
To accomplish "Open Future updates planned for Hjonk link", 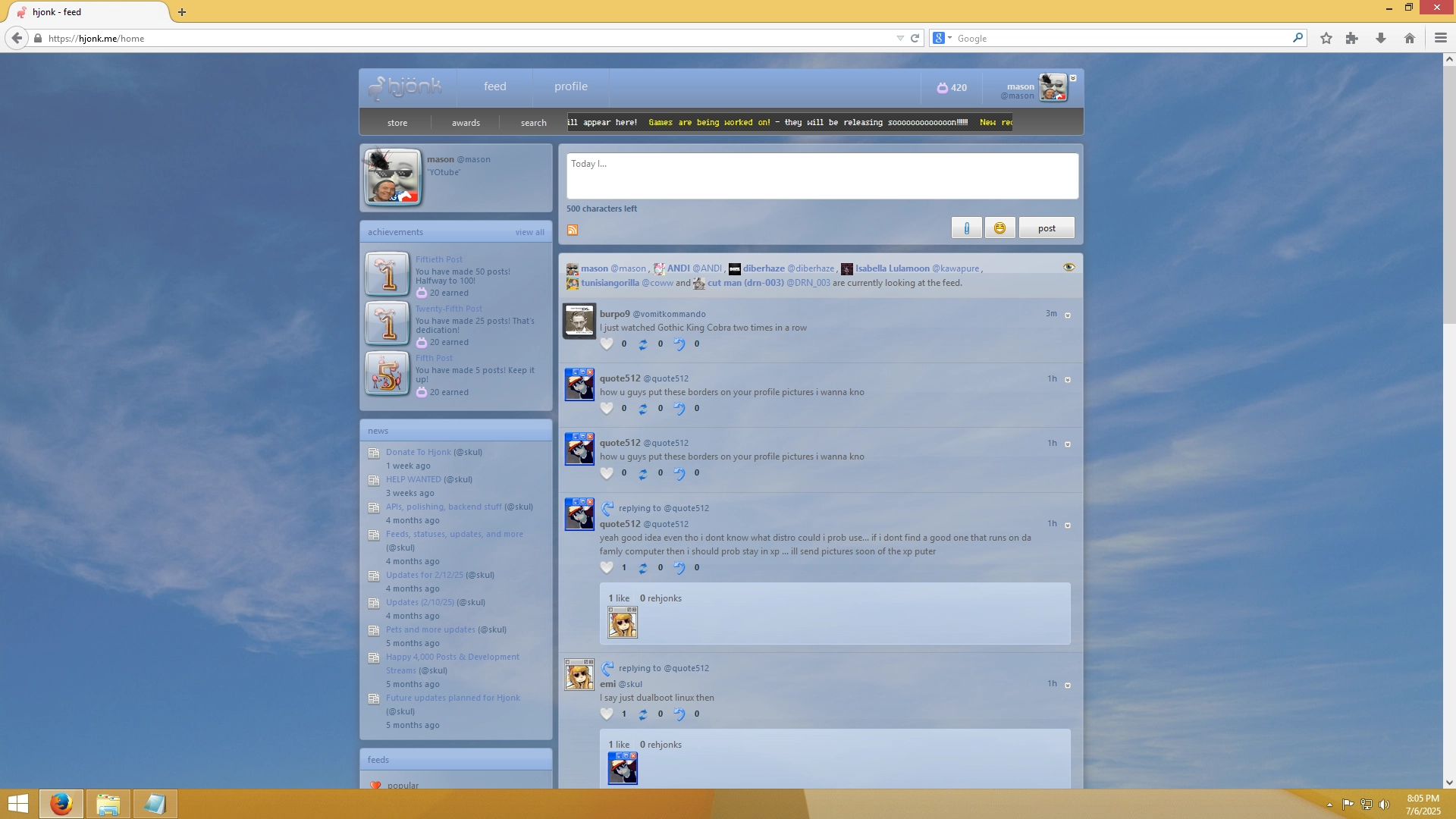I will coord(453,698).
